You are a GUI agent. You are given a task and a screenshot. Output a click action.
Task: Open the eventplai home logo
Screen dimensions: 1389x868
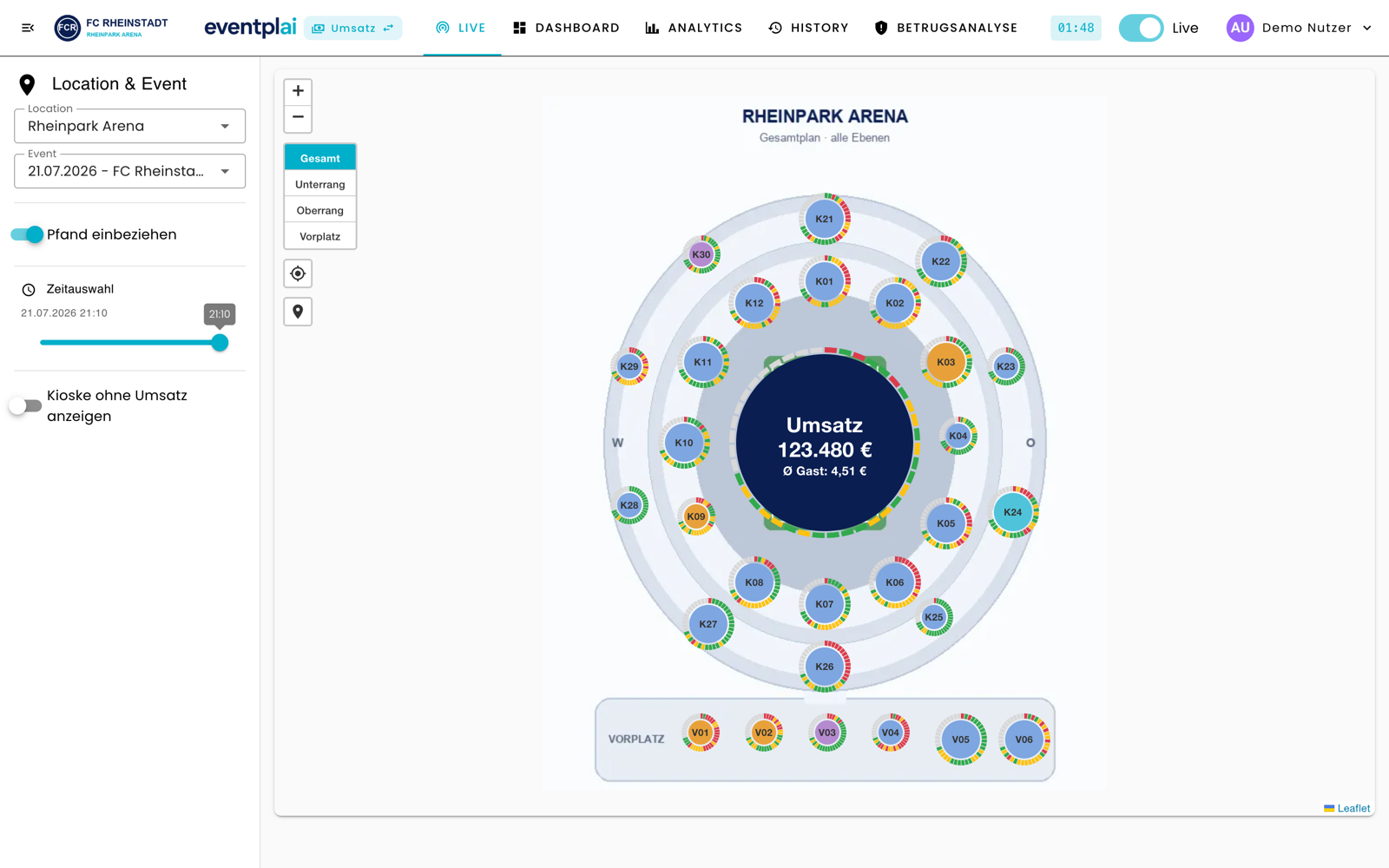[250, 28]
